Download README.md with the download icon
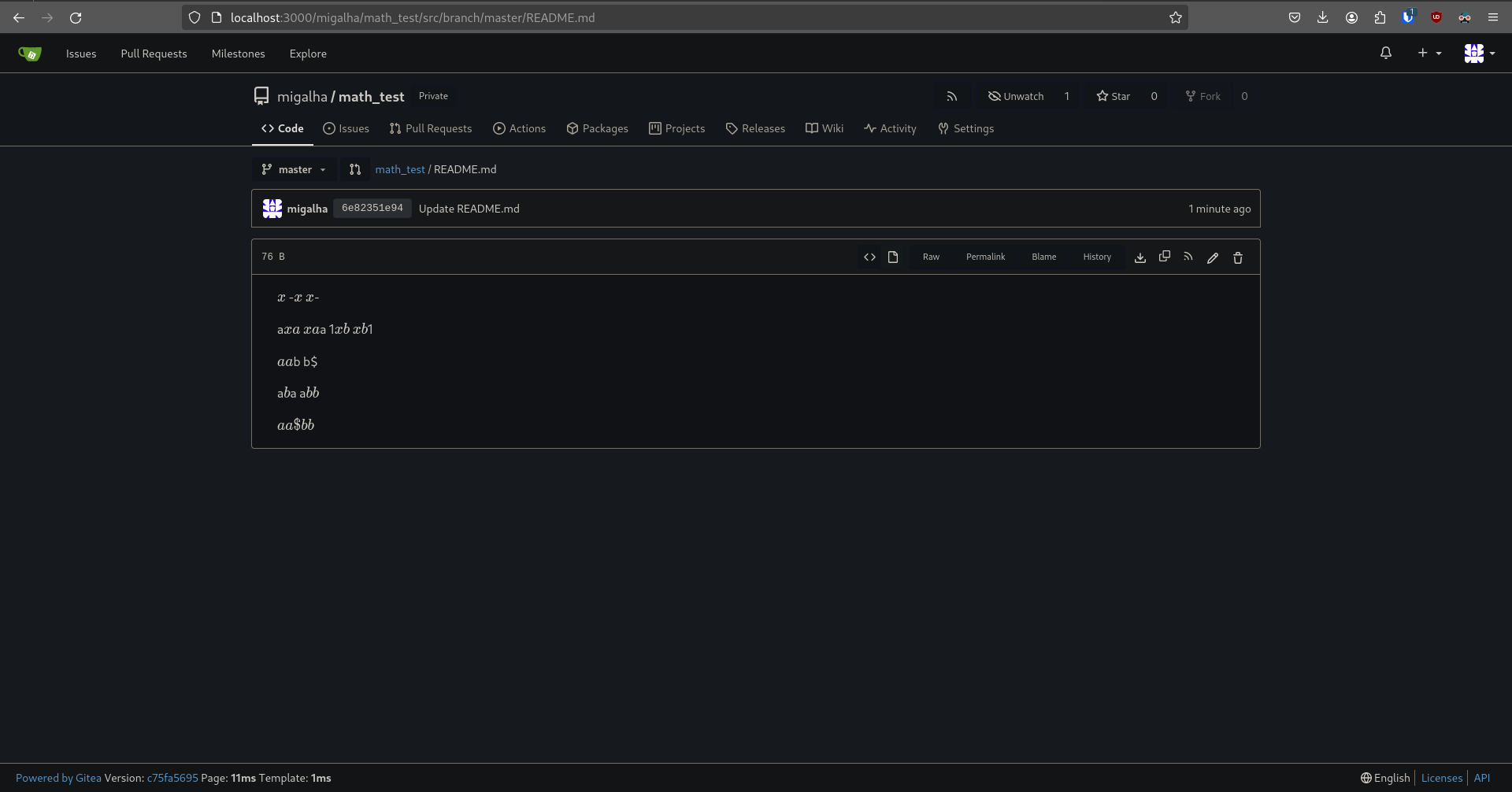This screenshot has width=1512, height=792. [x=1140, y=257]
